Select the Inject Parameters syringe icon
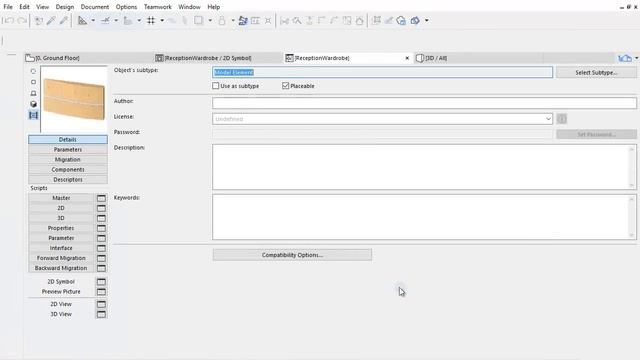Screen dimensions: 640x360 click(x=64, y=20)
